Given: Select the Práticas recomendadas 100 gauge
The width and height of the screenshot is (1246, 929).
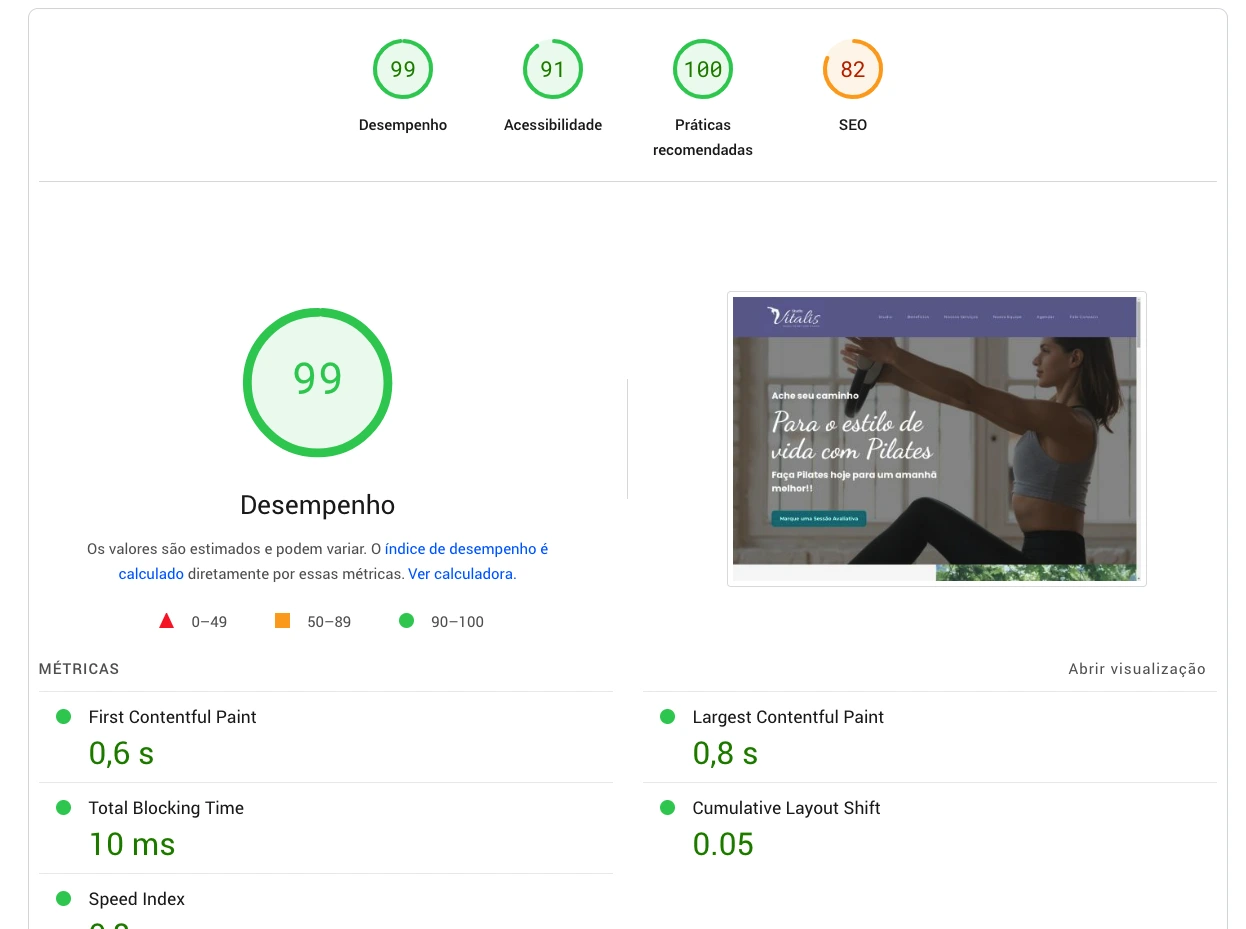Looking at the screenshot, I should [703, 70].
